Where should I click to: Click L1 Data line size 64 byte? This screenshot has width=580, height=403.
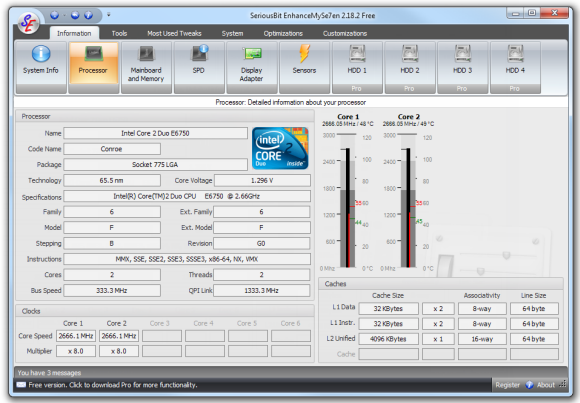click(534, 309)
